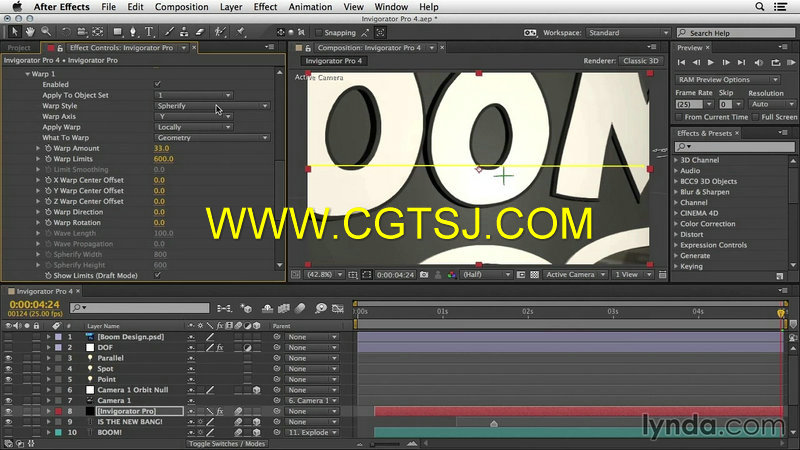
Task: Toggle visibility of Invigorator Pro layer
Action: [8, 411]
